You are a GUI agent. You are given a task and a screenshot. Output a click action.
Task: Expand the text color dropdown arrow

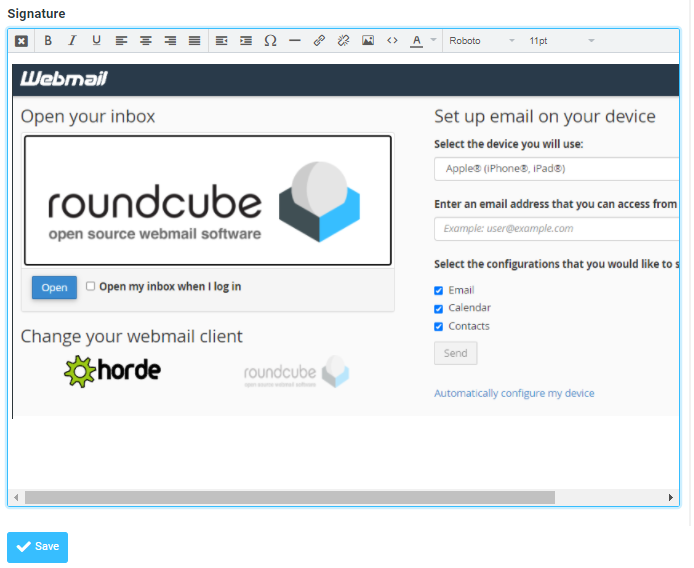pos(433,41)
